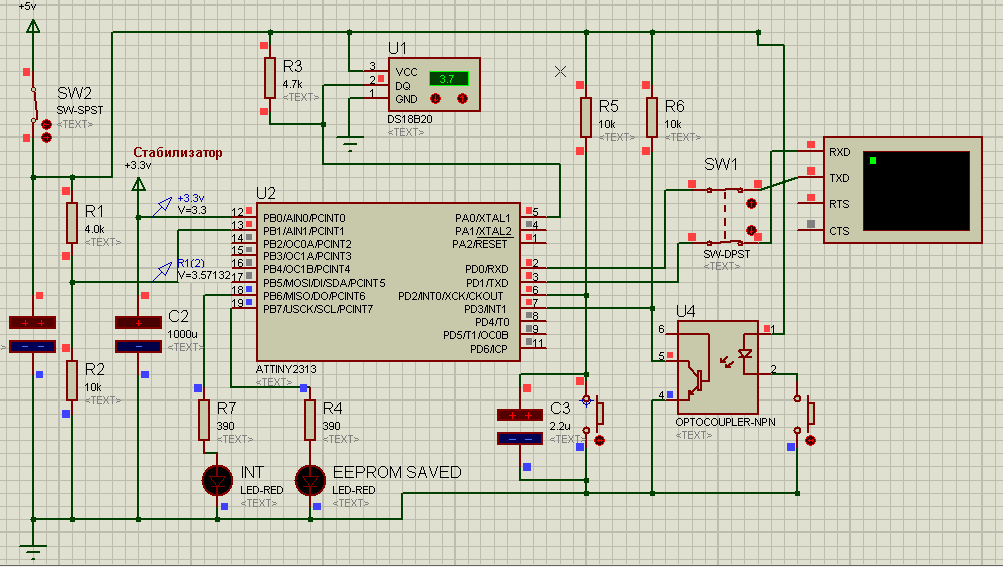This screenshot has width=1003, height=567.
Task: Click the SW-DPST label
Action: click(727, 254)
